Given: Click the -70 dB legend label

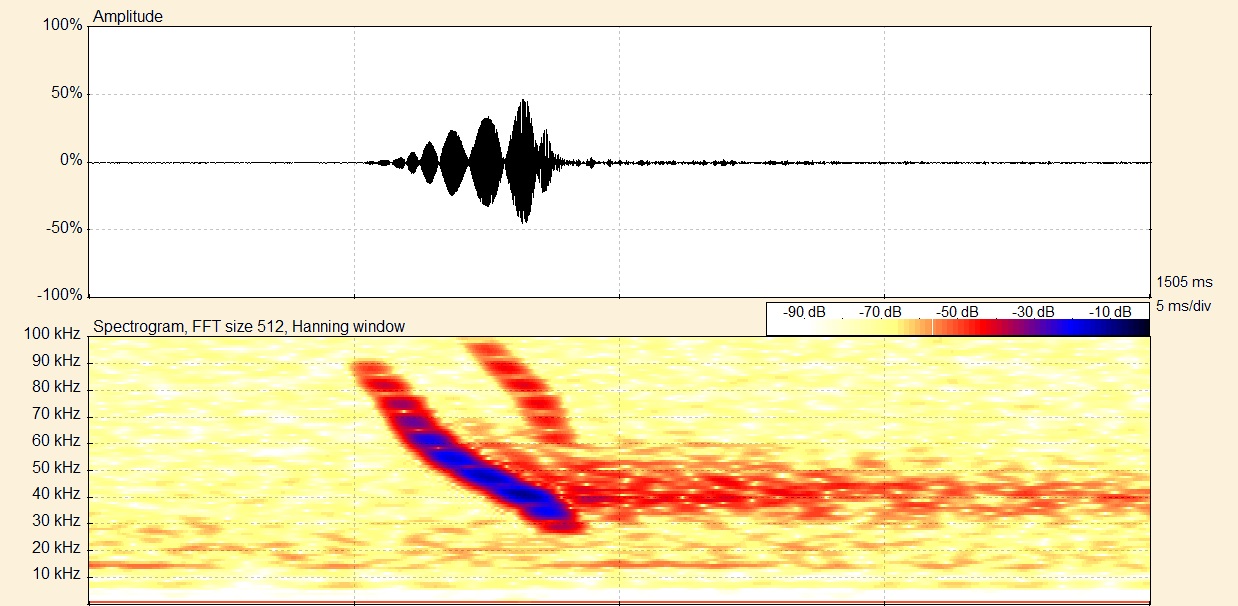Looking at the screenshot, I should coord(880,312).
